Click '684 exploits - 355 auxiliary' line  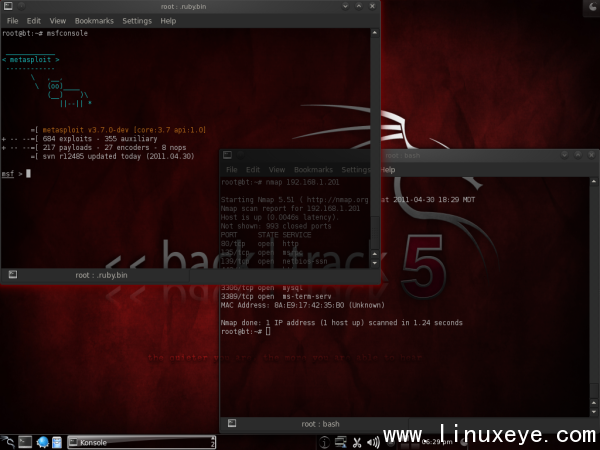pos(100,139)
